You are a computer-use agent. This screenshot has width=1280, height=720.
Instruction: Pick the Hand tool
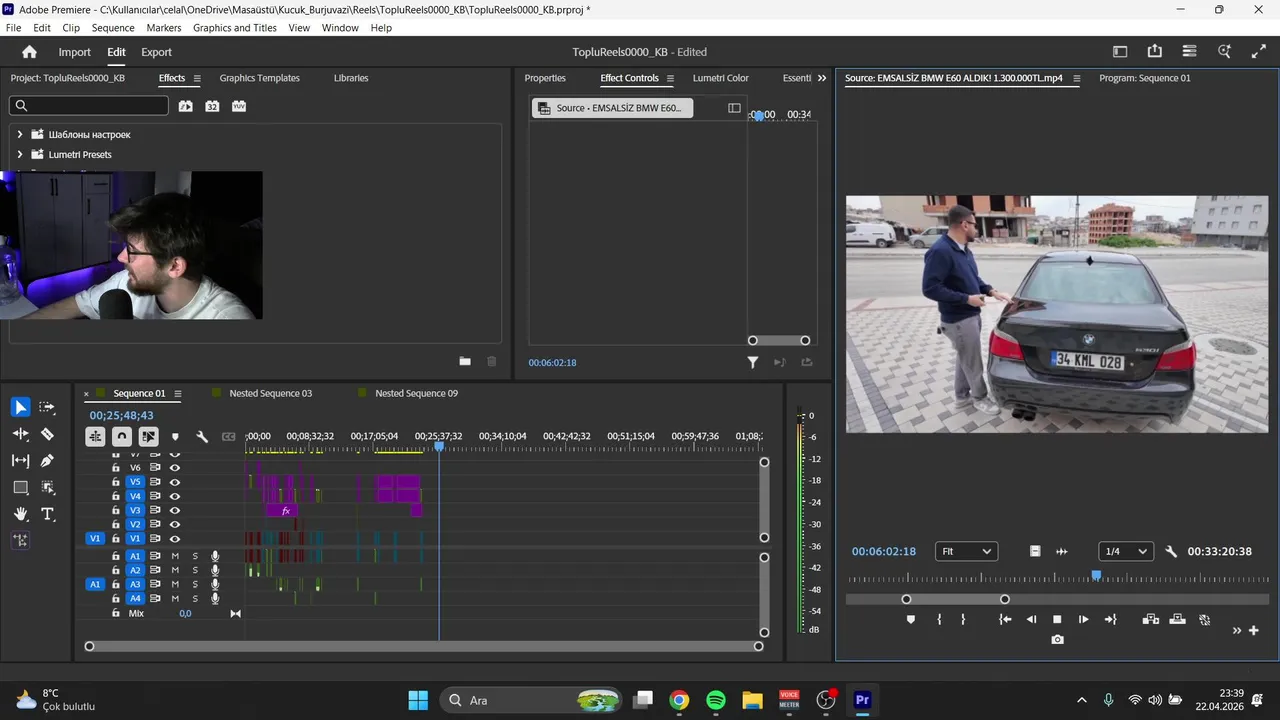(x=20, y=514)
